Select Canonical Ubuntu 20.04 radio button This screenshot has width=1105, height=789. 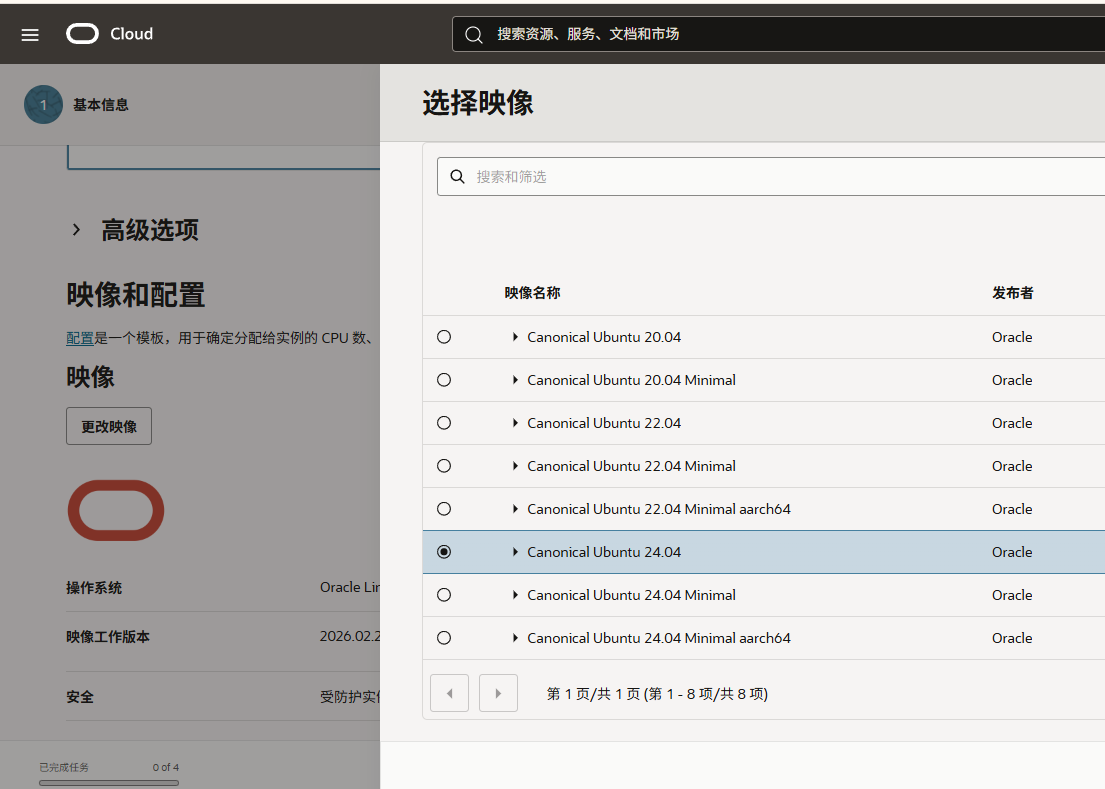click(x=444, y=337)
